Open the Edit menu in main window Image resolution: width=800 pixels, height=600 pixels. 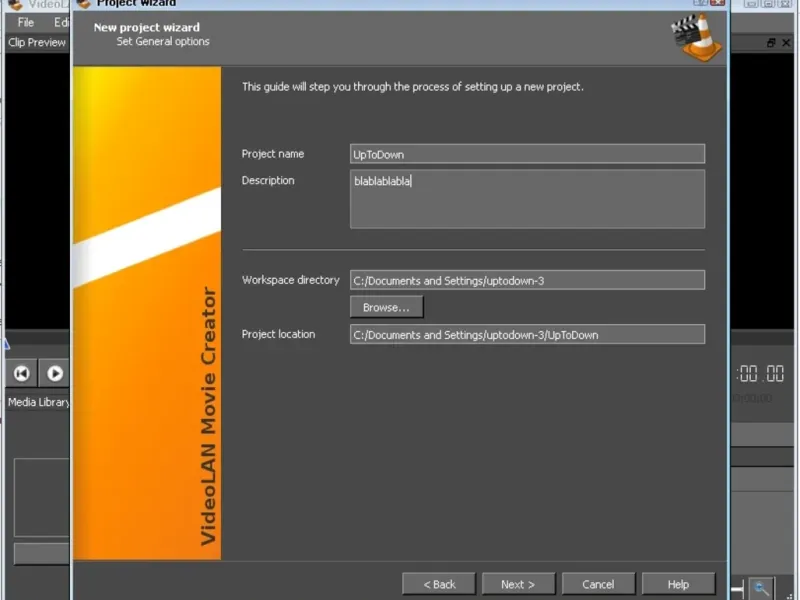point(61,22)
